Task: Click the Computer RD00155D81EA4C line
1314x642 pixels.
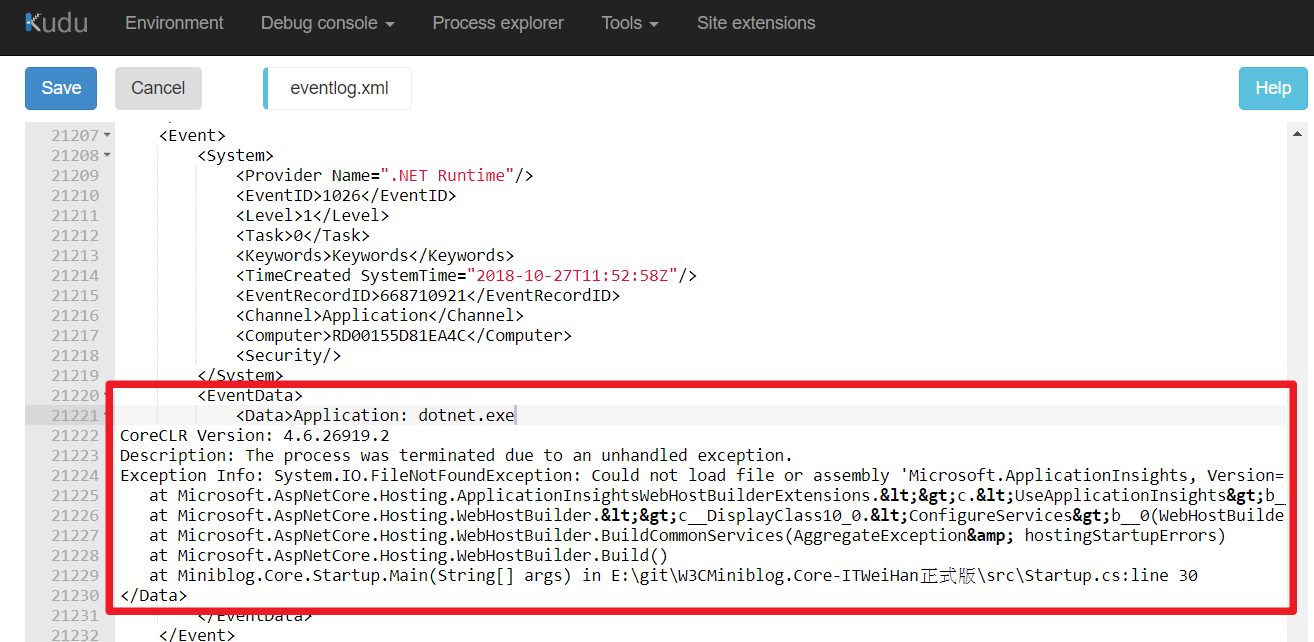Action: [404, 336]
